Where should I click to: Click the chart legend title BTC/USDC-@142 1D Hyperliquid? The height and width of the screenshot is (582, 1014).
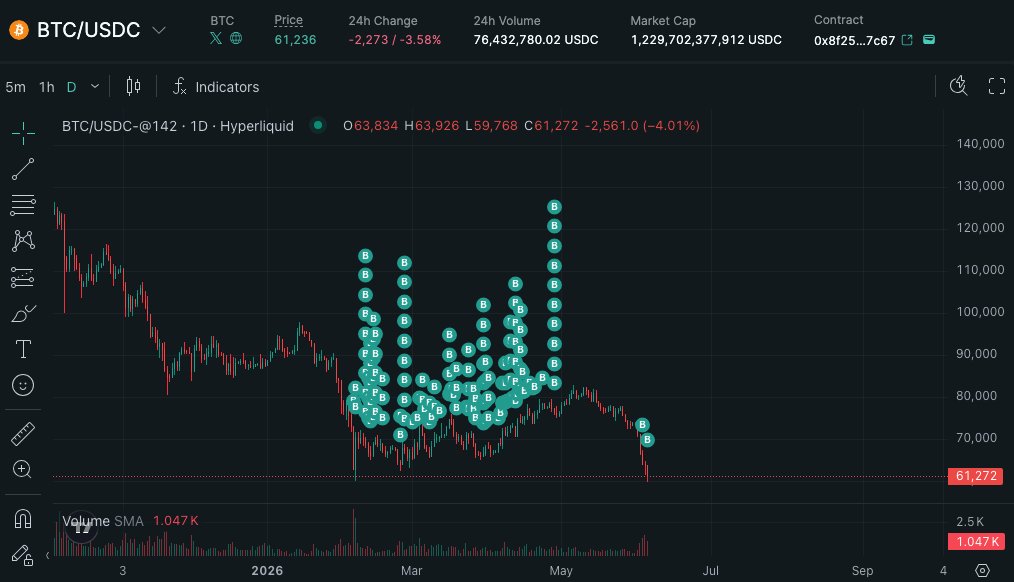click(178, 125)
